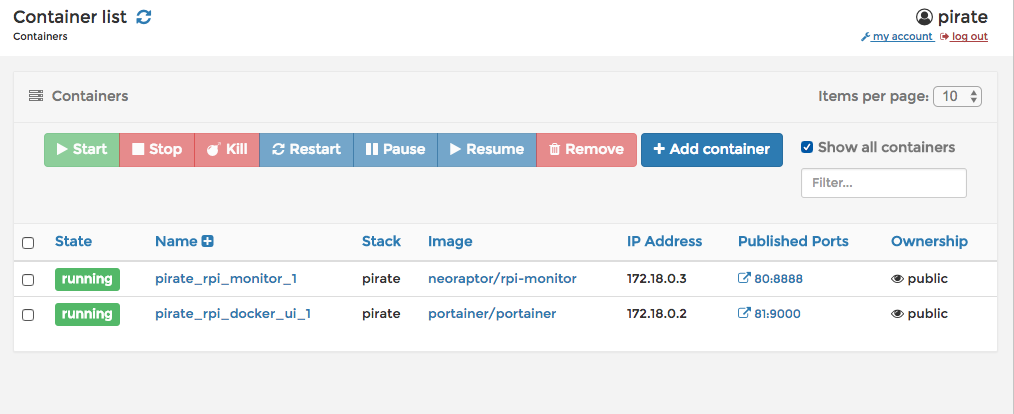The height and width of the screenshot is (414, 1014).
Task: Click the plus icon next to Name column
Action: (x=208, y=241)
